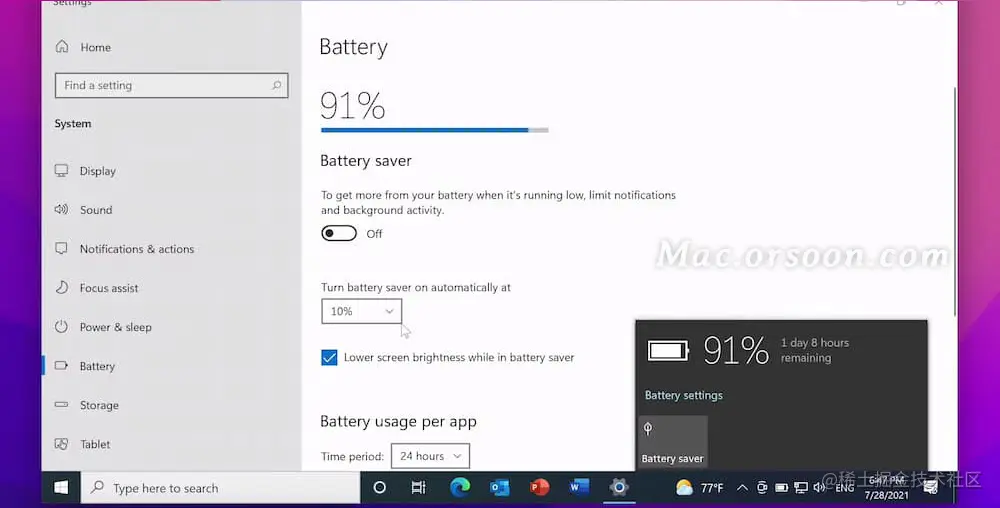Click the Task View icon

[418, 488]
